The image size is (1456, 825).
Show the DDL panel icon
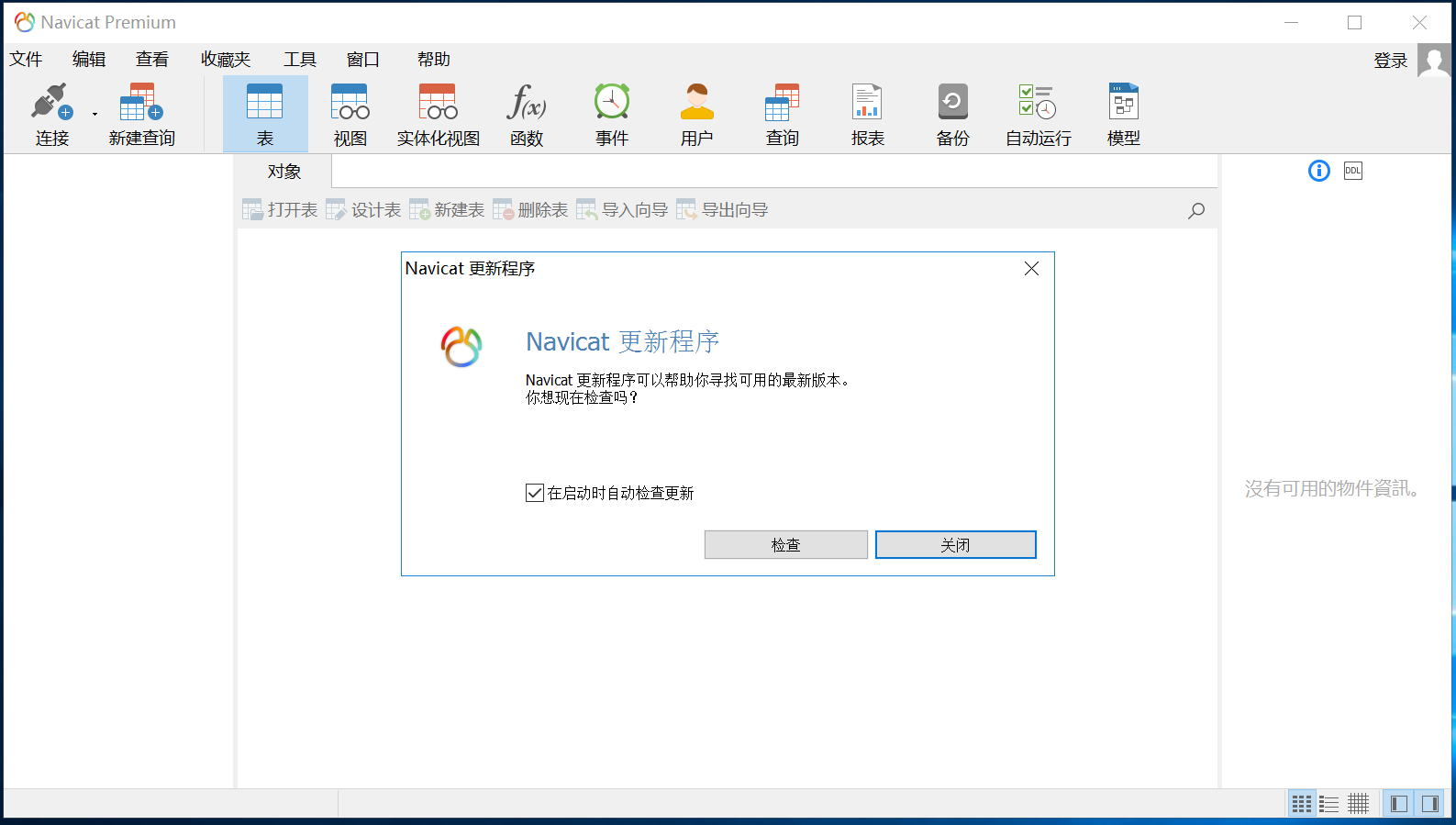point(1353,171)
